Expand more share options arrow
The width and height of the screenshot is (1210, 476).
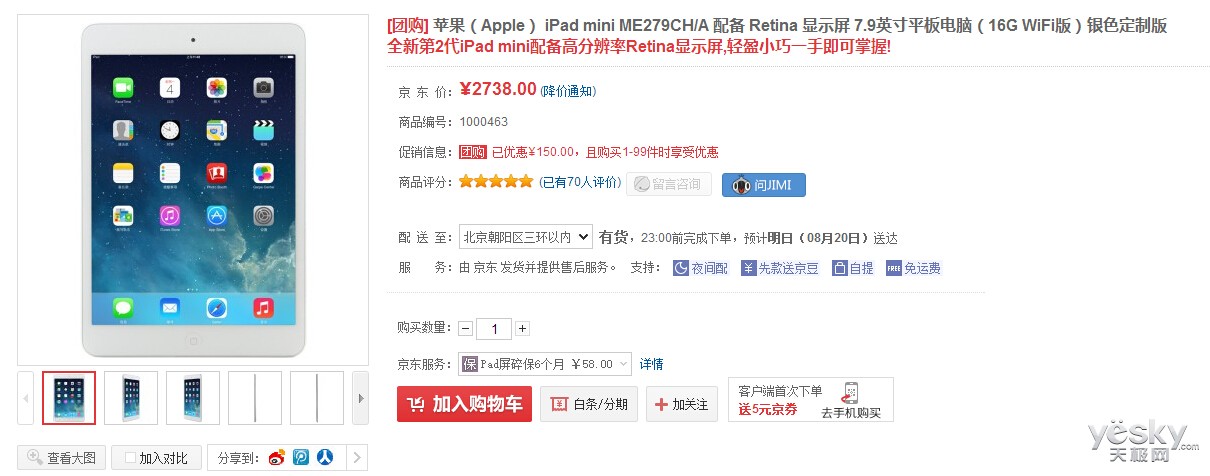(355, 458)
